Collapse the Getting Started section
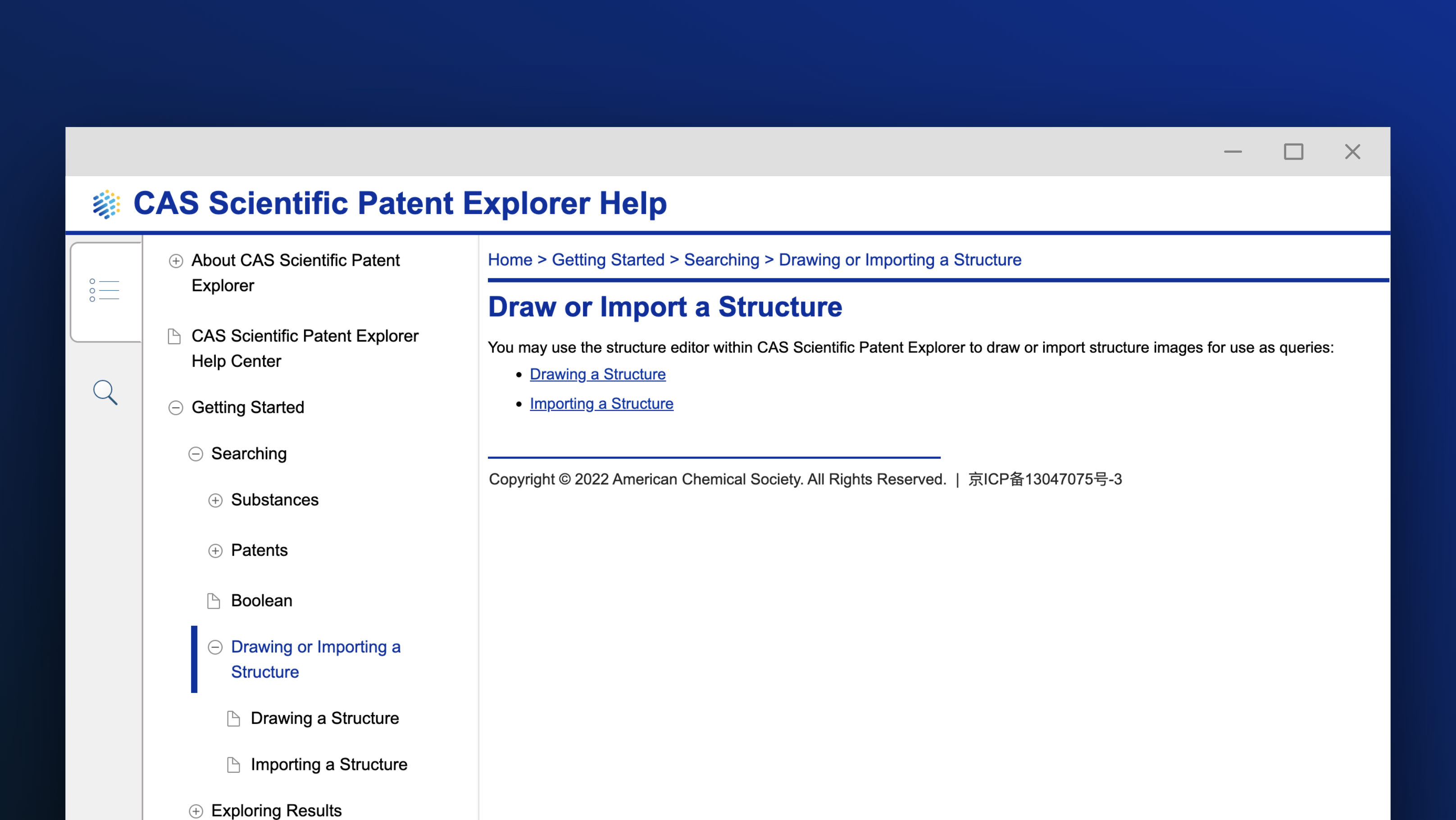The width and height of the screenshot is (1456, 820). point(176,407)
